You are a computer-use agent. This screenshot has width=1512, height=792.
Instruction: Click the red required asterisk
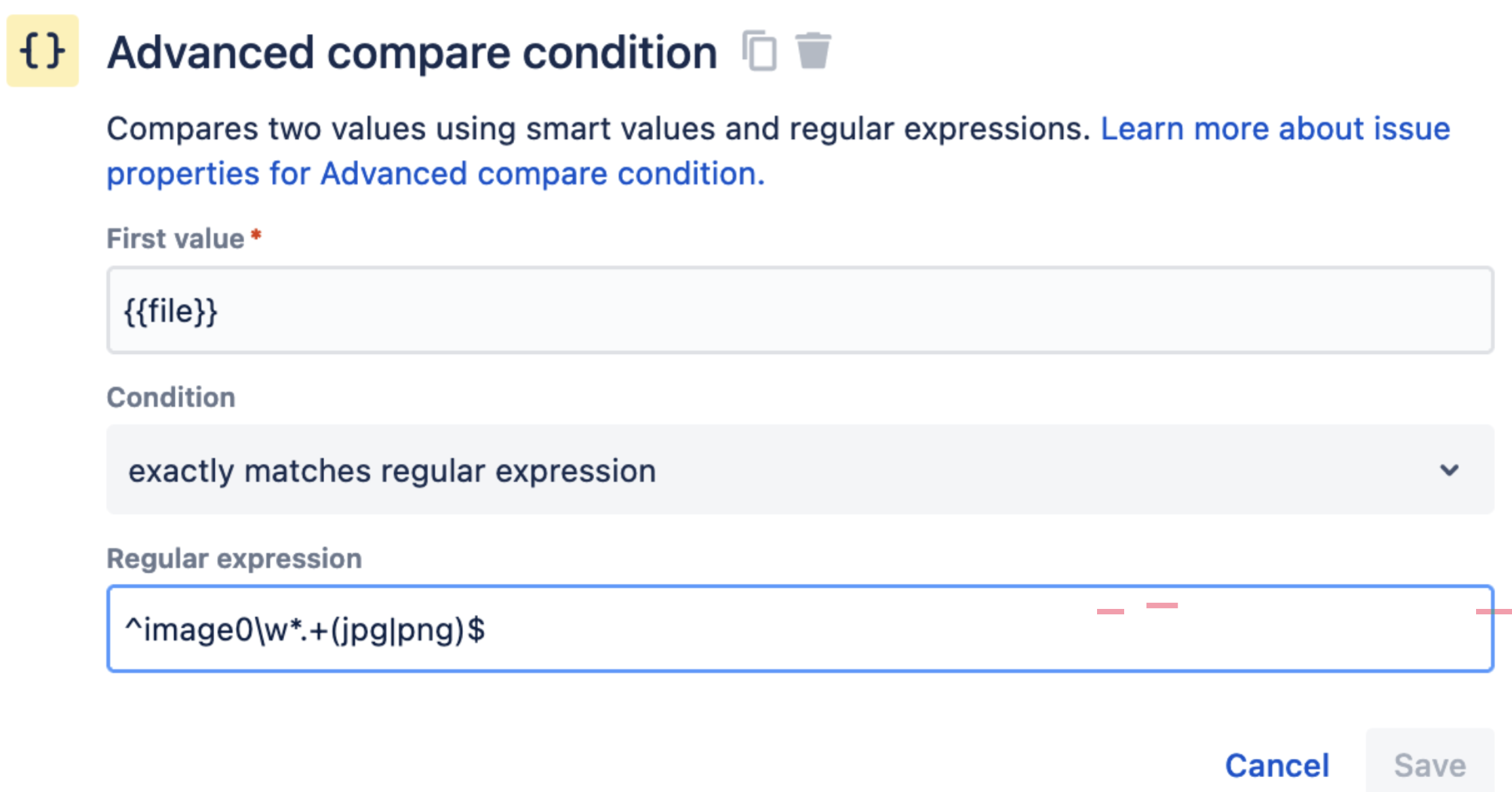tap(256, 235)
